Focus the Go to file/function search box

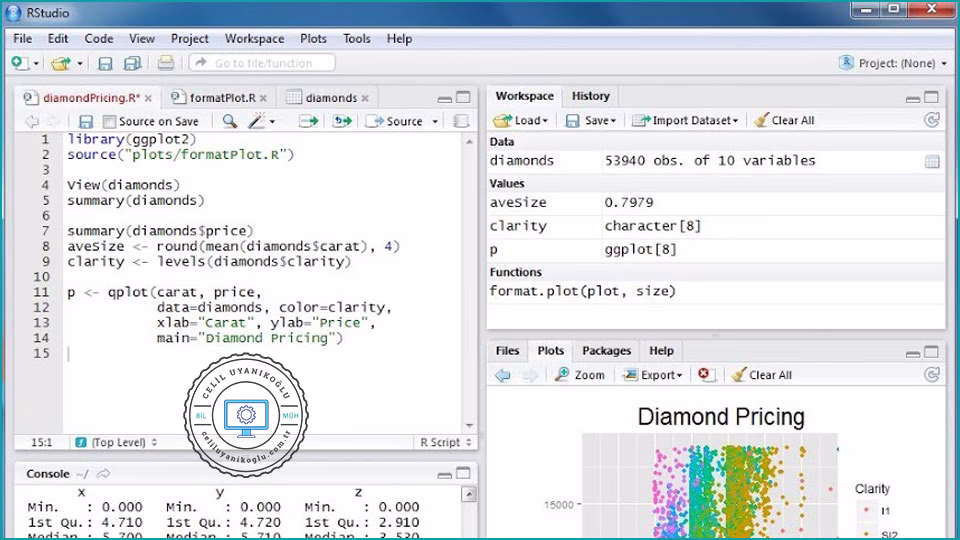pos(262,62)
